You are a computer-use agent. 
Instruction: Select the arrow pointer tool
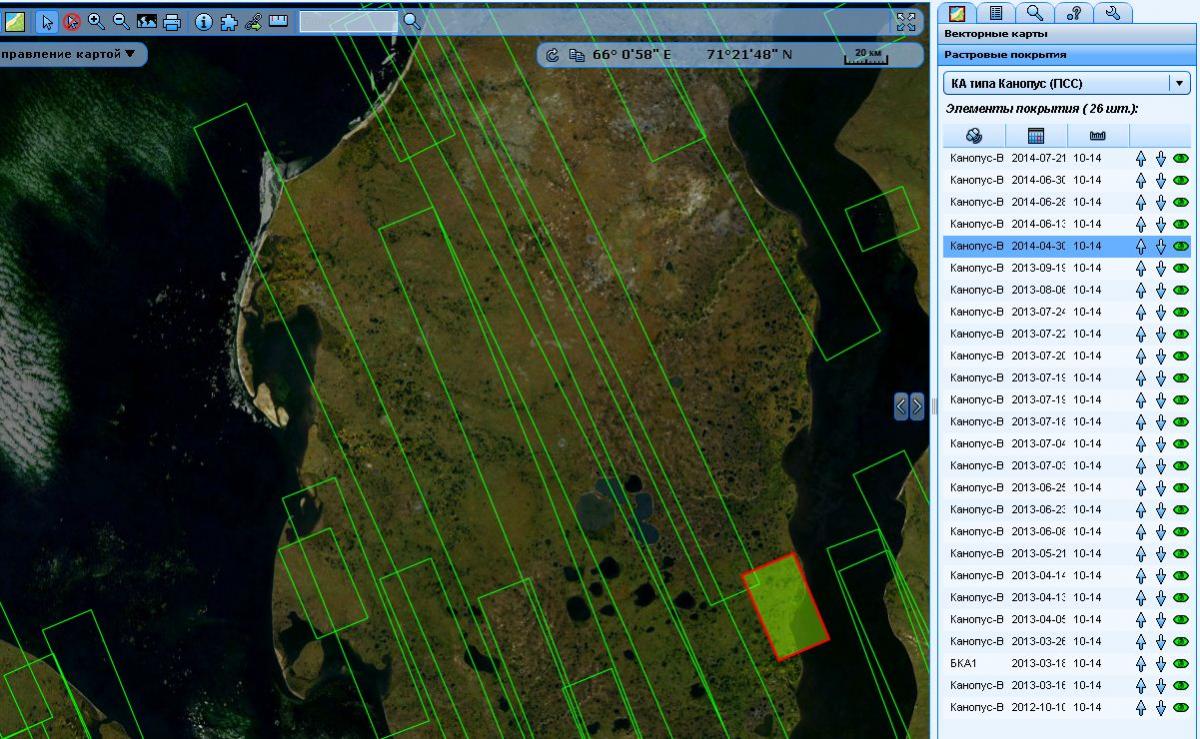[x=47, y=21]
